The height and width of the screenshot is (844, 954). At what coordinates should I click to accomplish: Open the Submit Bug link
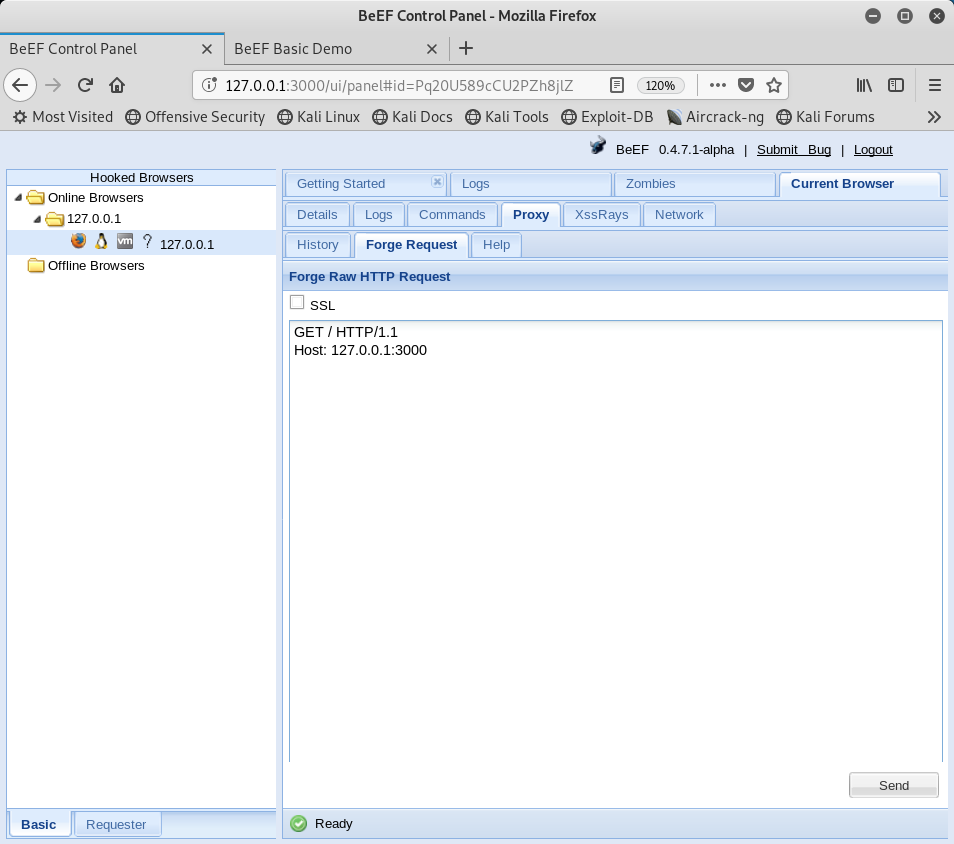pyautogui.click(x=794, y=150)
